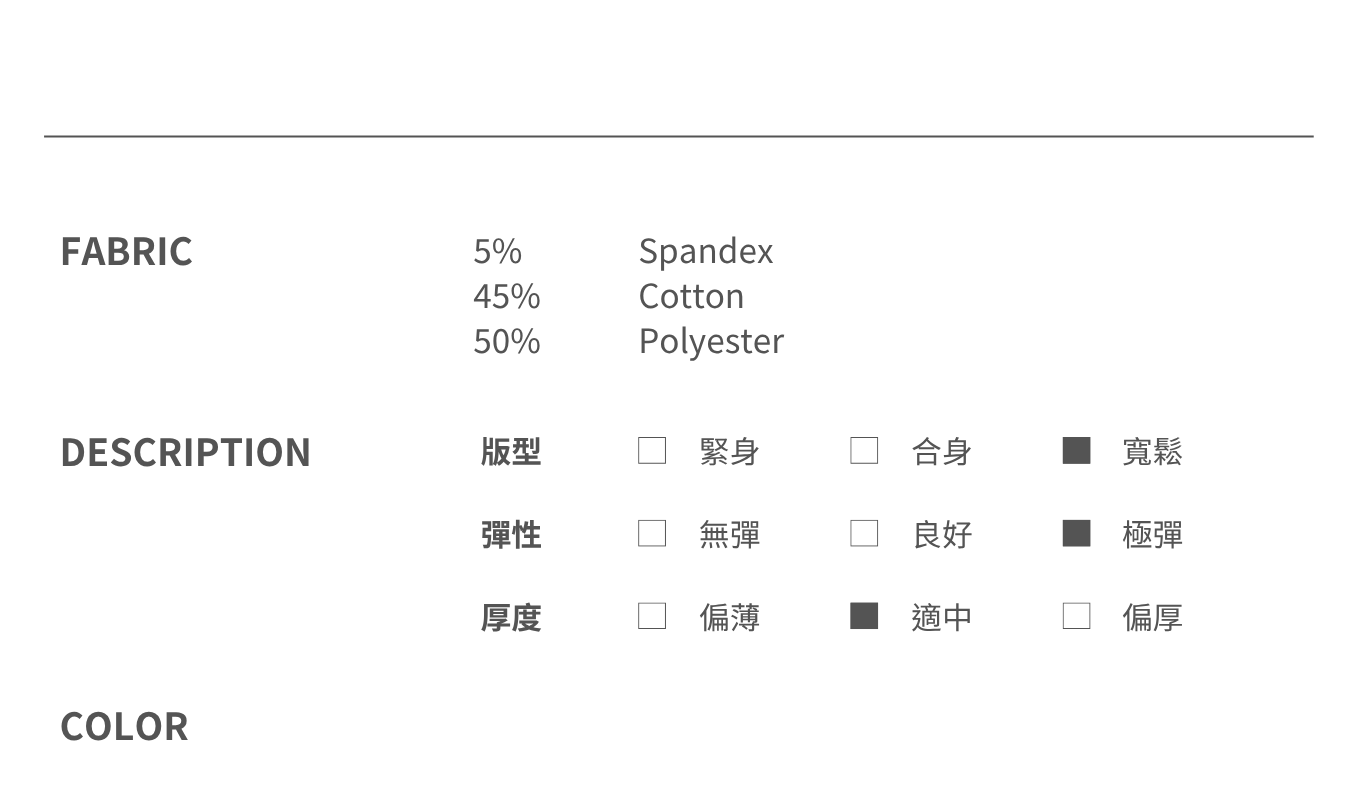1366x788 pixels.
Task: Click the 彈性 row label
Action: 511,534
